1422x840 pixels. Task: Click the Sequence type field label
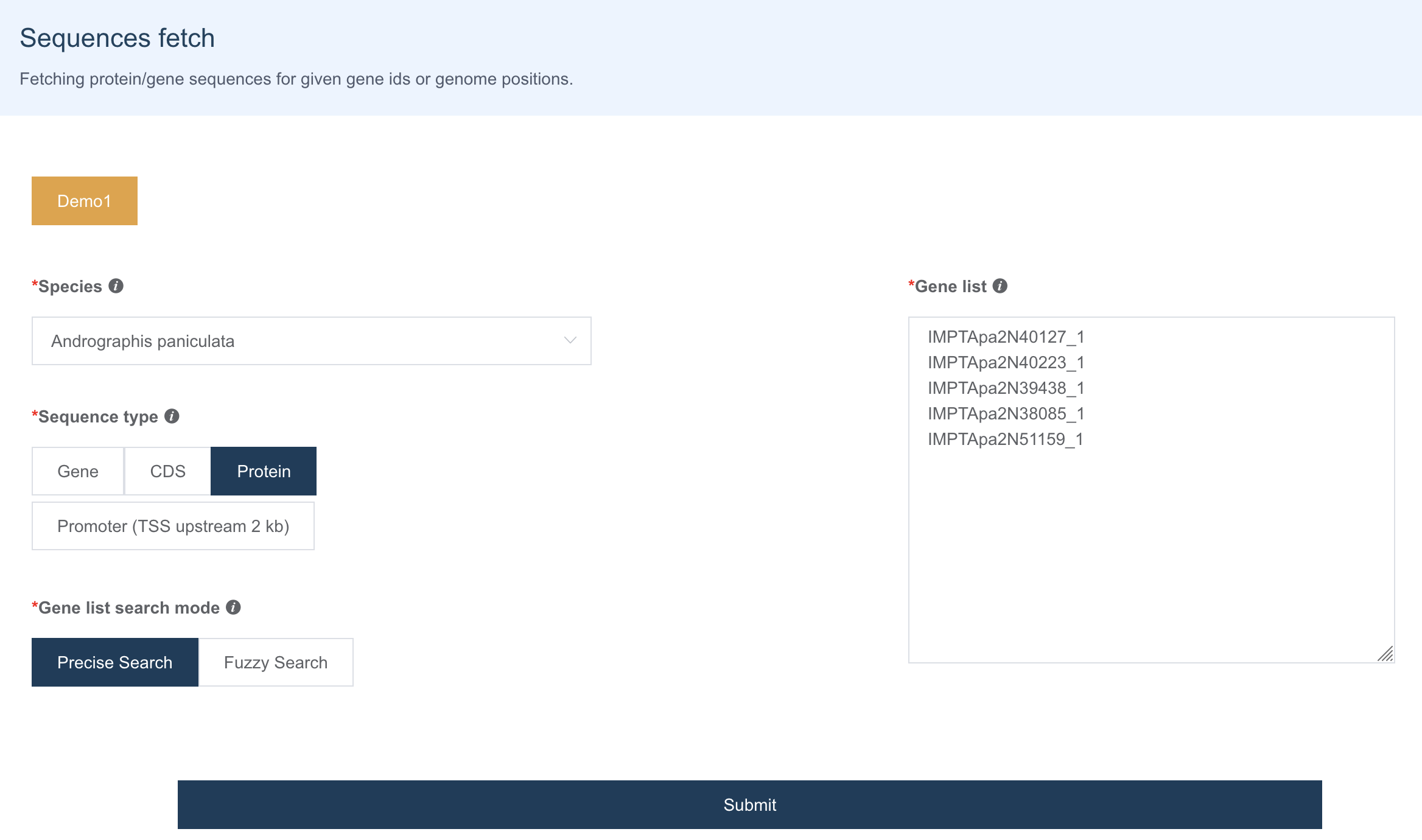tap(98, 416)
